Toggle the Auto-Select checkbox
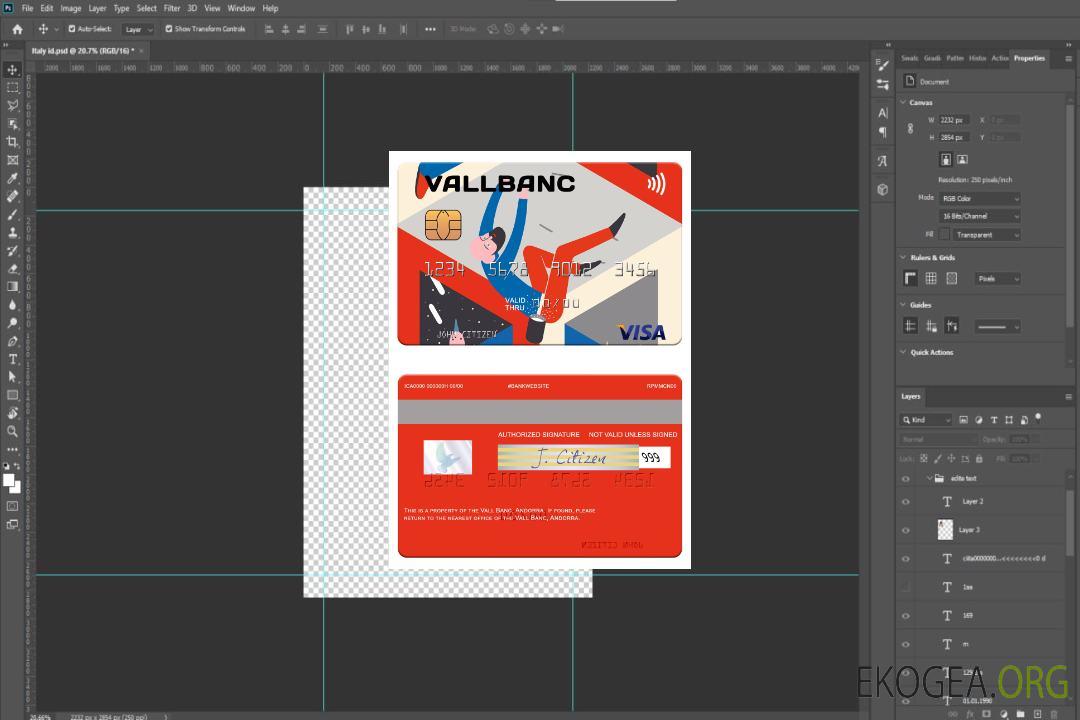Image resolution: width=1080 pixels, height=720 pixels. click(x=72, y=29)
